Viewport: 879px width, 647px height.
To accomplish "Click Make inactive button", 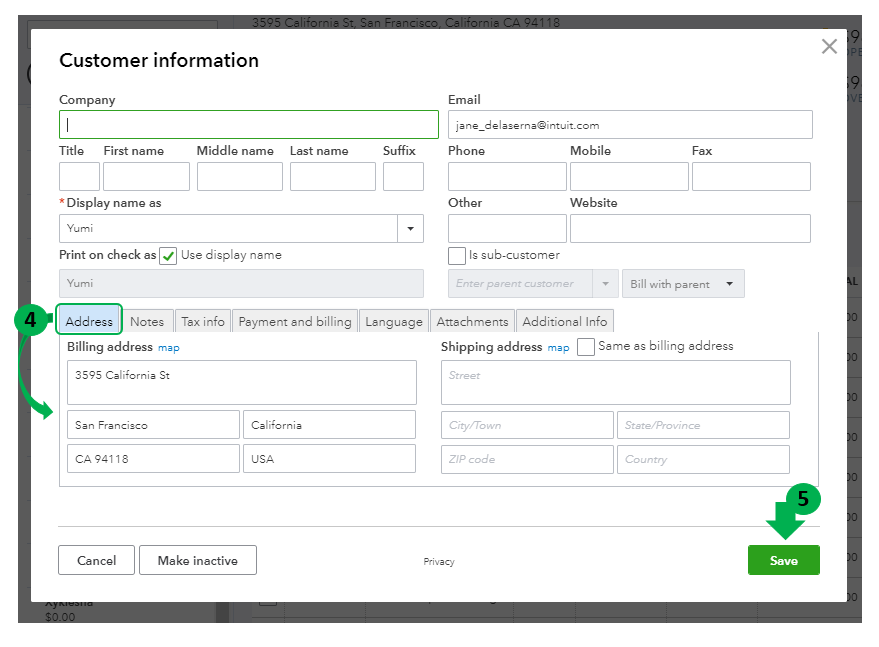I will pos(197,561).
